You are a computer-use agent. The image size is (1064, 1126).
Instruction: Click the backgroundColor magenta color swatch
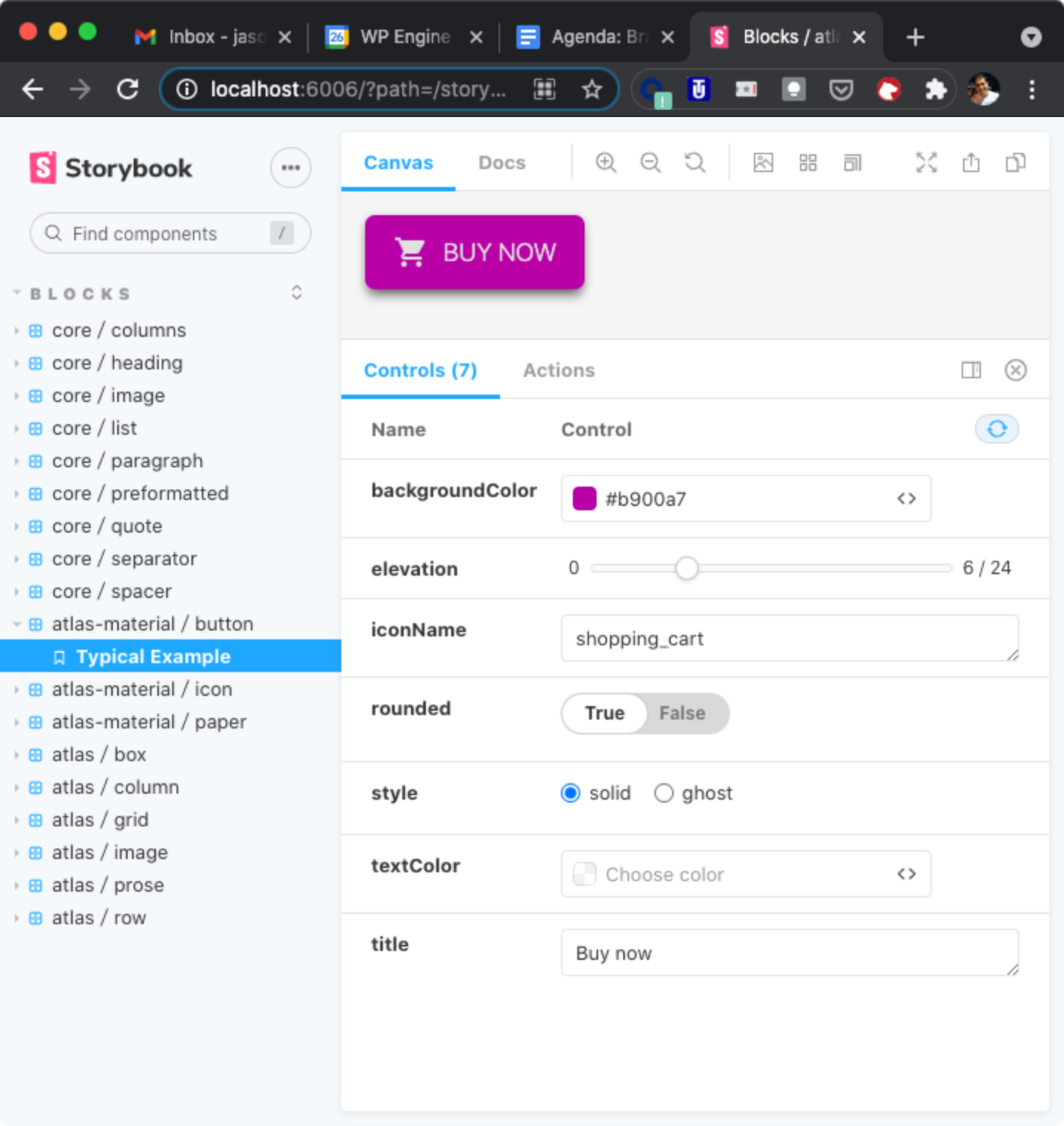(585, 499)
